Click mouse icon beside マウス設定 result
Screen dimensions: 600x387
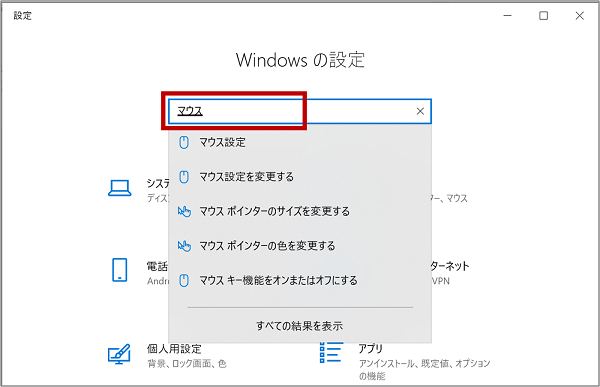click(x=184, y=142)
